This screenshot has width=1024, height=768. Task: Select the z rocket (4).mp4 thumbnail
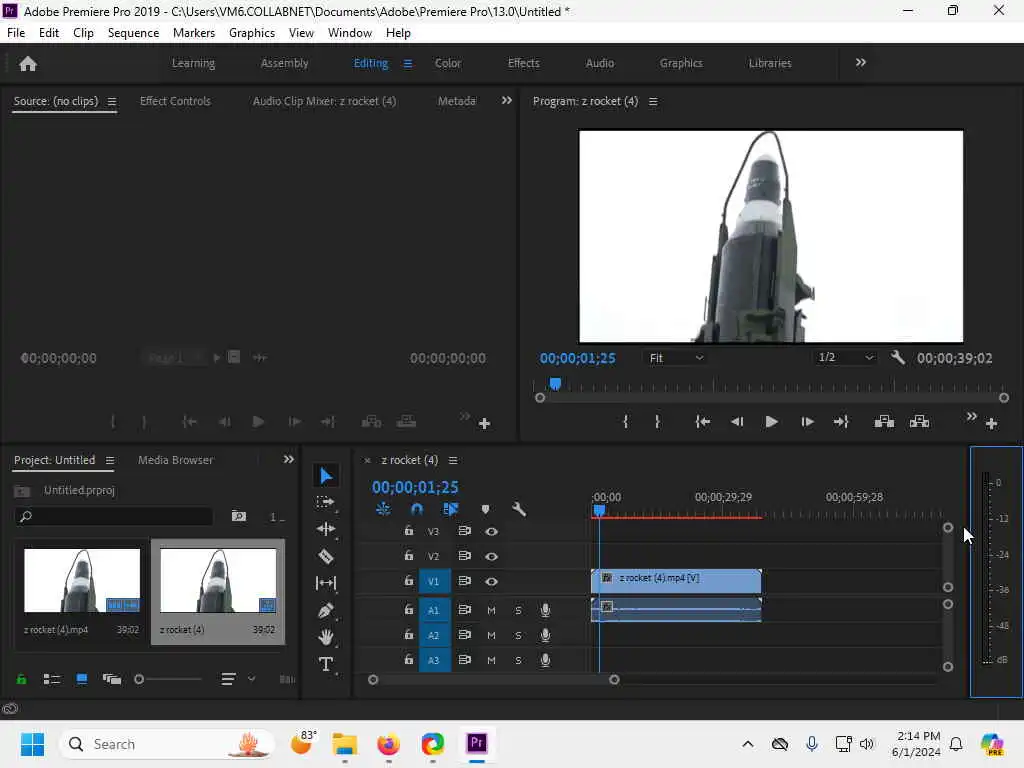pos(82,580)
